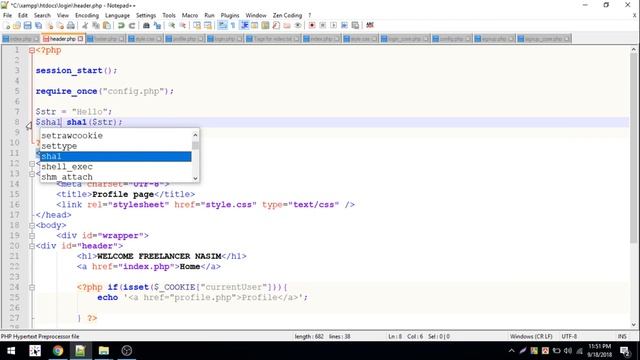Click the Folder as Workspace icon
This screenshot has width=640, height=360.
[287, 25]
